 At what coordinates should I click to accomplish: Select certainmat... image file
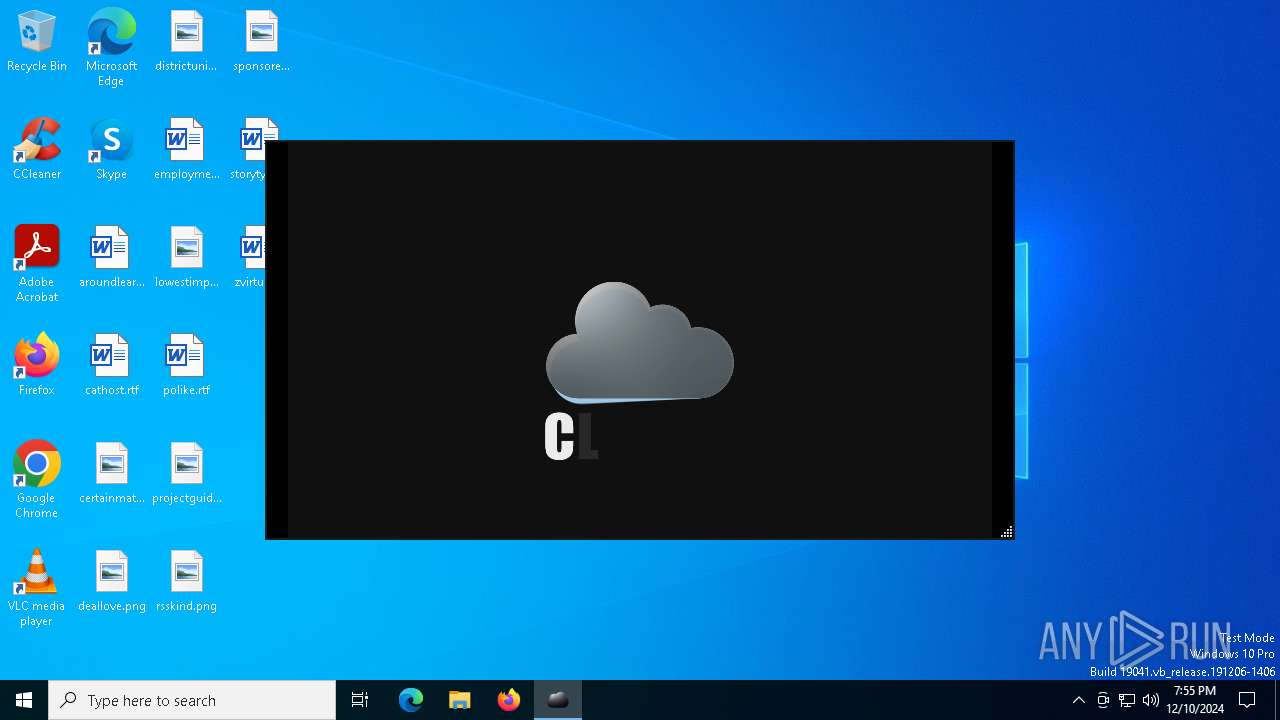click(x=111, y=474)
